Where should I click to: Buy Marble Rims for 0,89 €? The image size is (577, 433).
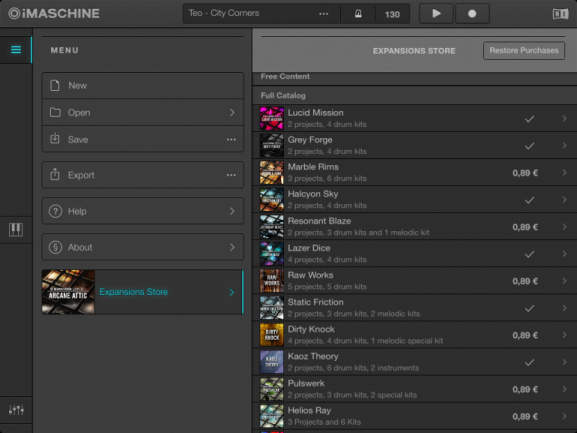[525, 173]
